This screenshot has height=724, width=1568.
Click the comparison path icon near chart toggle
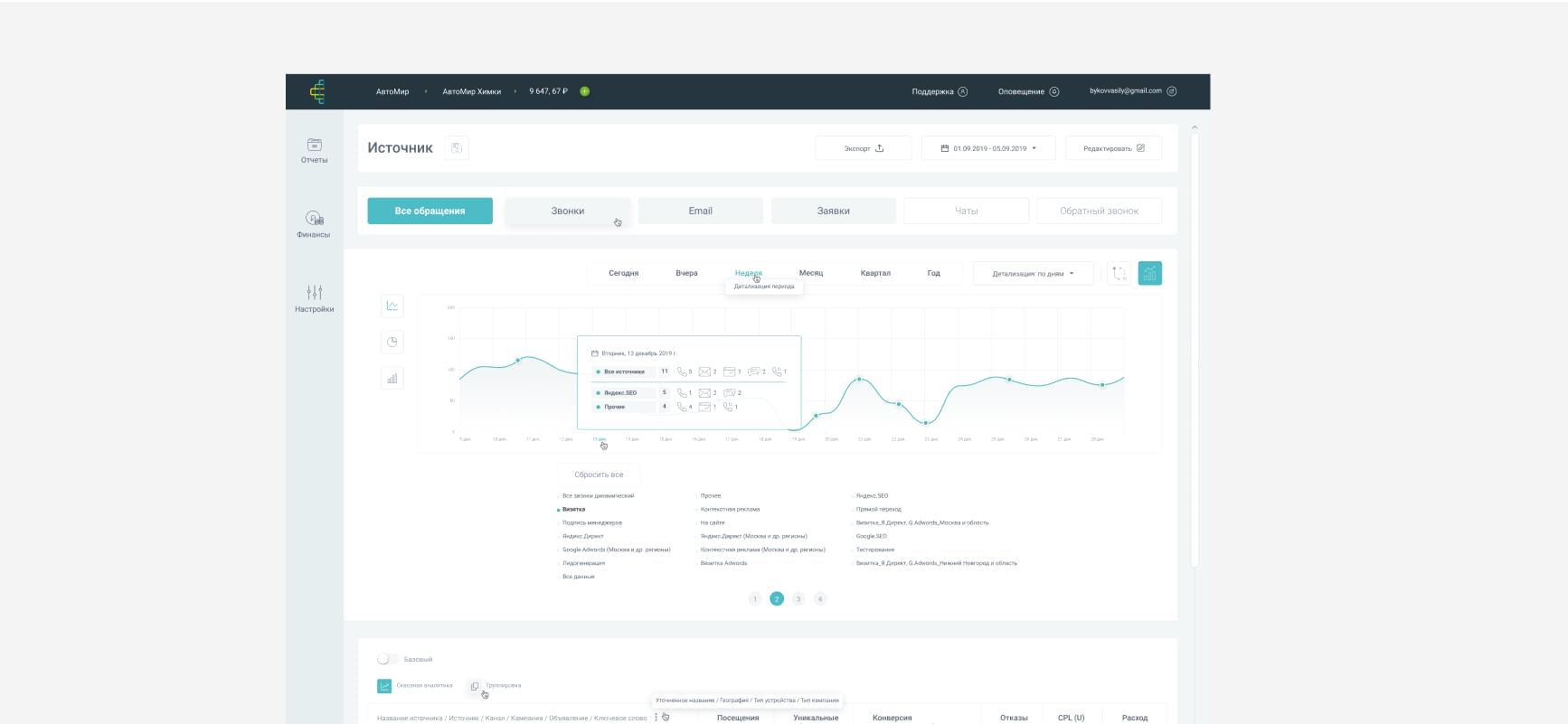click(x=1119, y=273)
